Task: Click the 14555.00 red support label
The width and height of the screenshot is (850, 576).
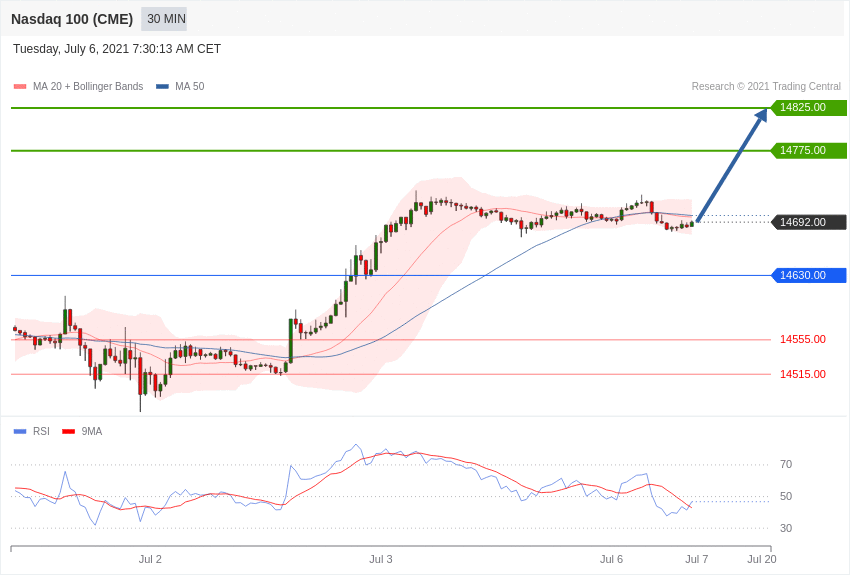Action: click(x=803, y=339)
